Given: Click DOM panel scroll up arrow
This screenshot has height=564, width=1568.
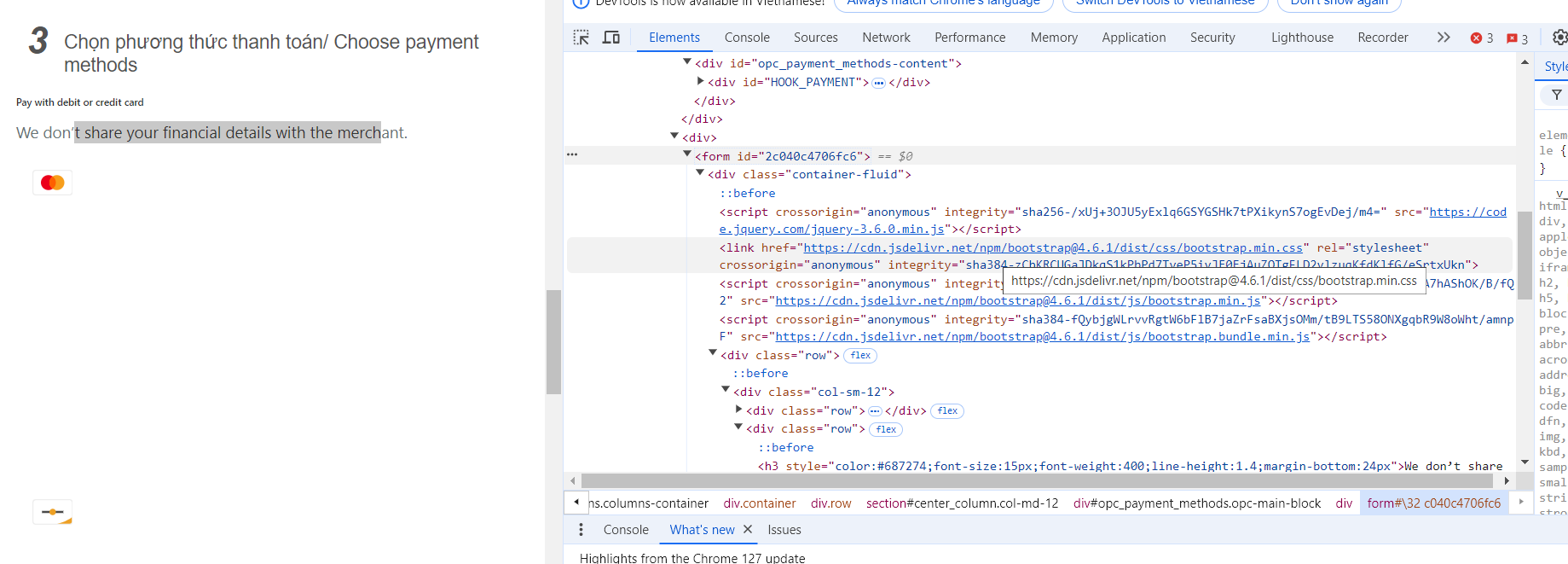Looking at the screenshot, I should (1525, 63).
